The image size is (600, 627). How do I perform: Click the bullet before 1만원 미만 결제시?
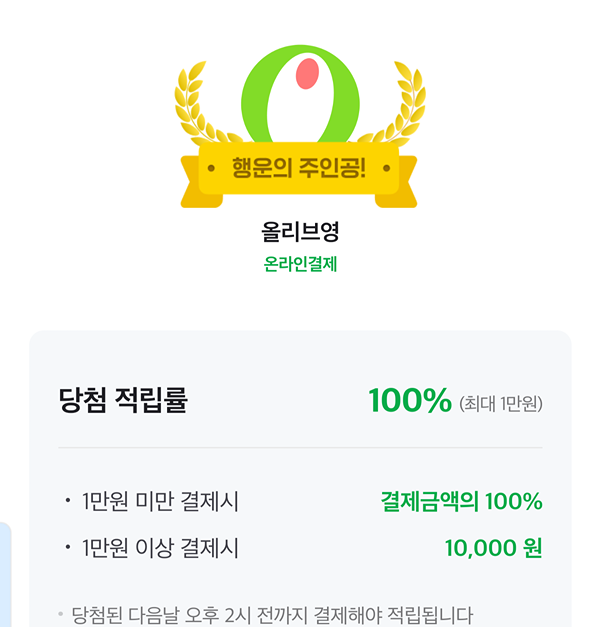67,502
